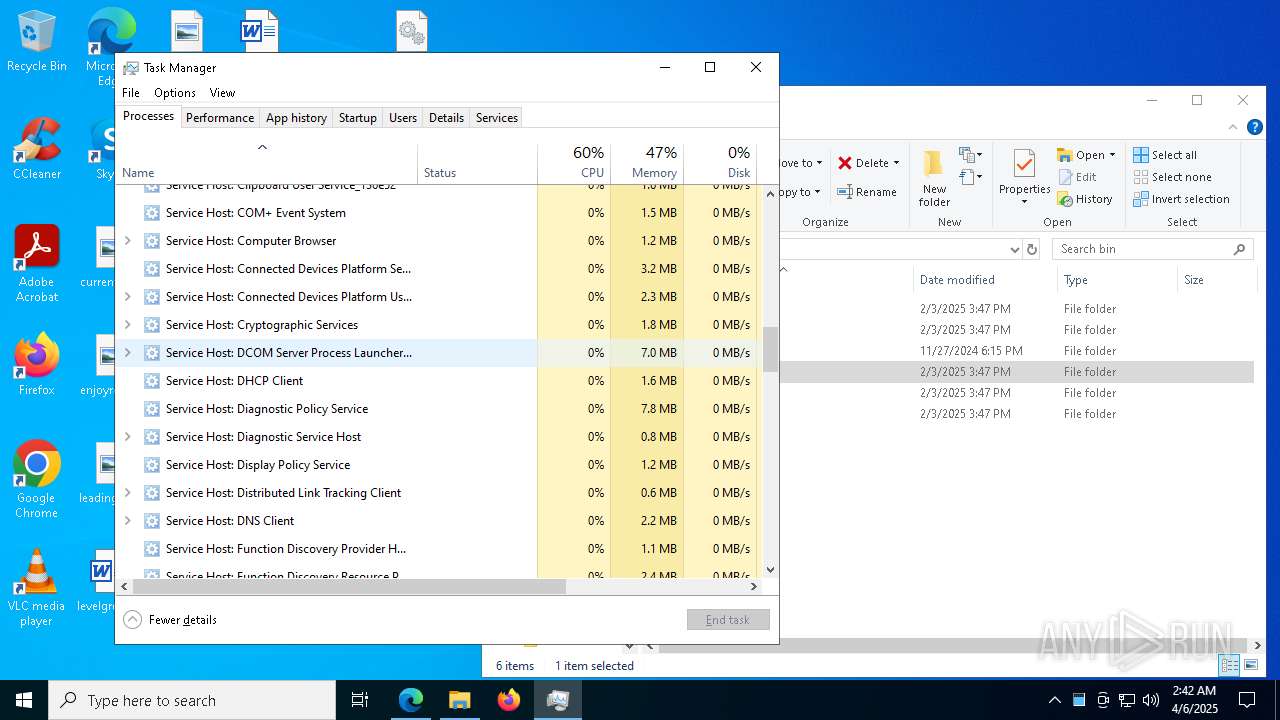The image size is (1280, 720).
Task: Switch Explorer to details view icon
Action: (x=1230, y=665)
